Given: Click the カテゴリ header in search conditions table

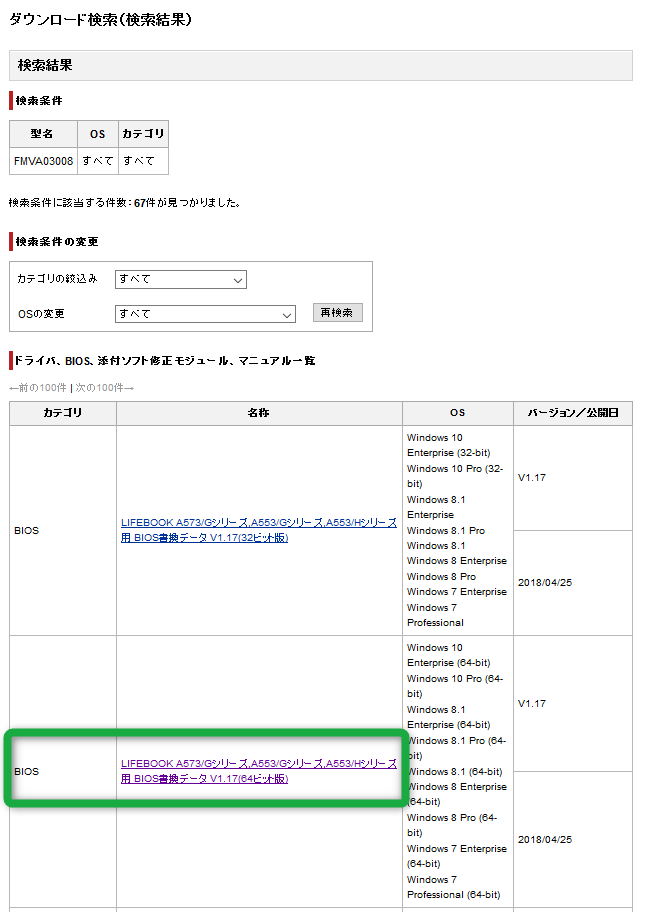Looking at the screenshot, I should (143, 134).
